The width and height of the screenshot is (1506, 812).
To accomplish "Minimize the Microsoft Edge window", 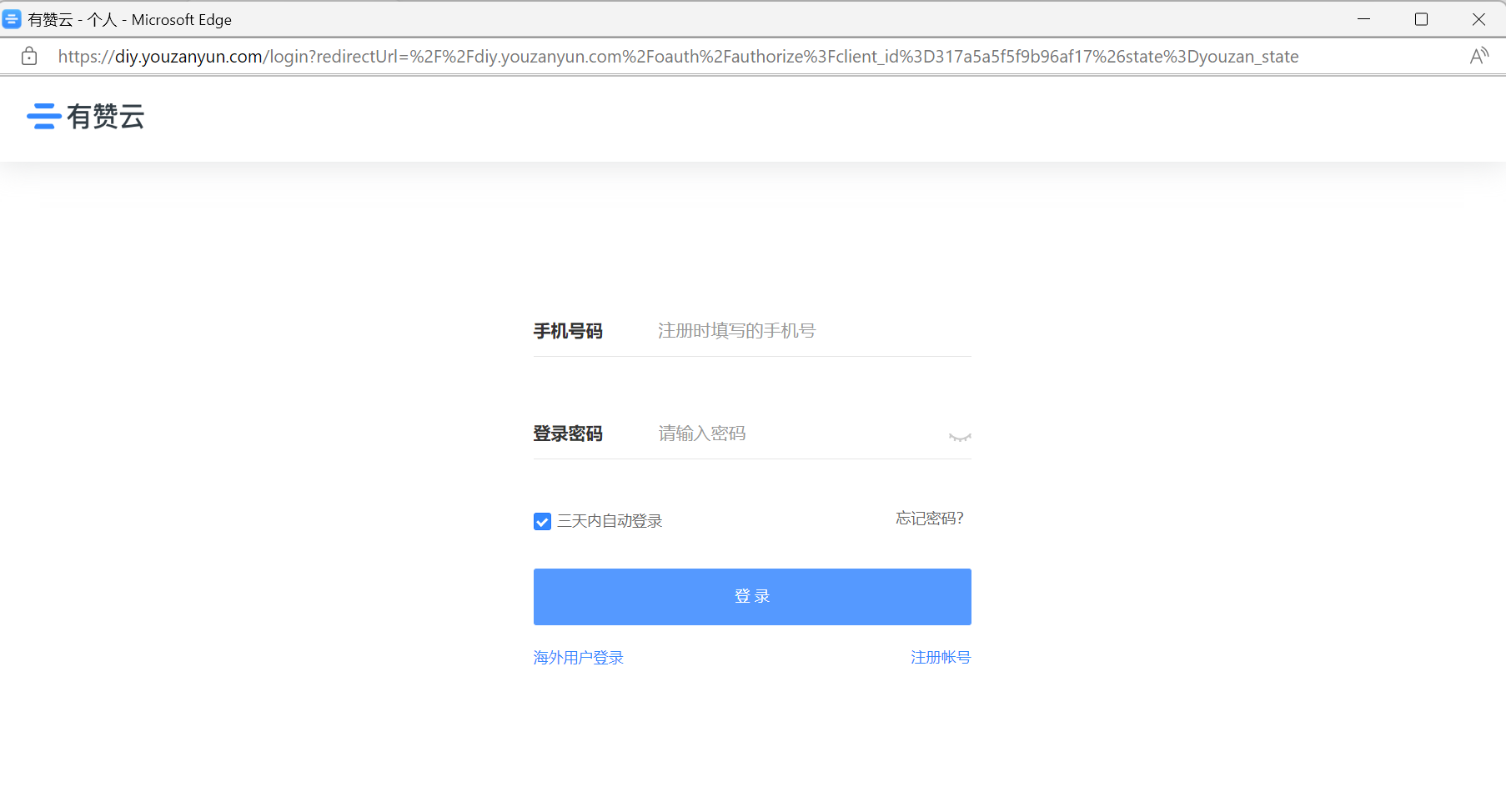I will pos(1363,19).
